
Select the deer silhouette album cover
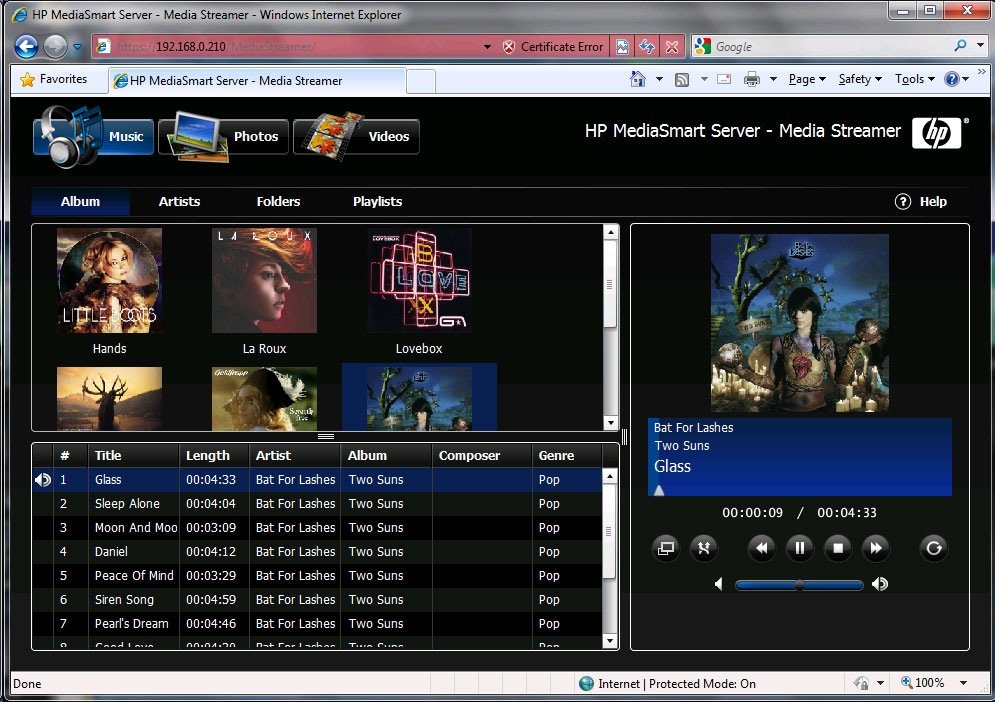pyautogui.click(x=109, y=399)
